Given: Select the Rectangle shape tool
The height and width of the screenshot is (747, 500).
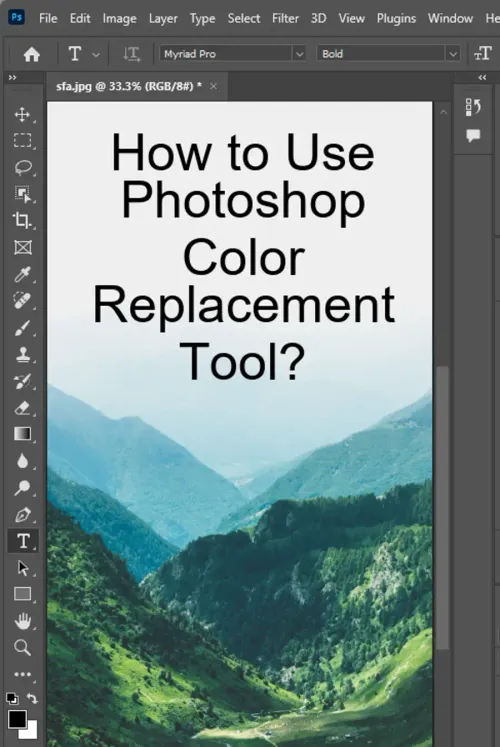Looking at the screenshot, I should [x=22, y=594].
